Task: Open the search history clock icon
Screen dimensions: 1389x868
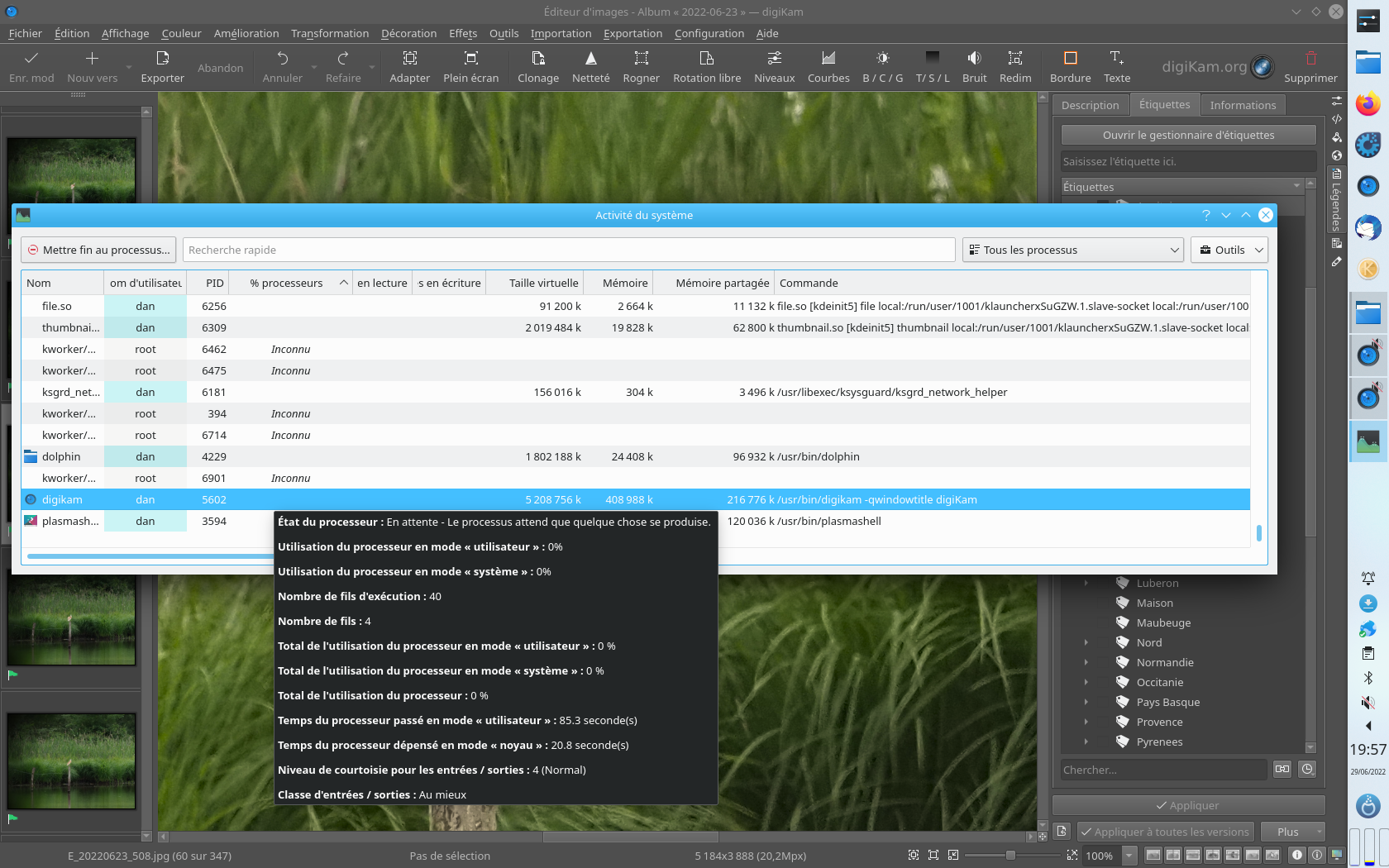Action: (x=1307, y=769)
